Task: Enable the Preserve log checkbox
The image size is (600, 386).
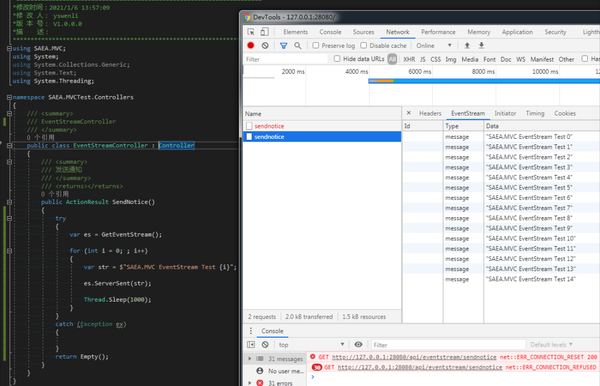Action: (x=316, y=46)
